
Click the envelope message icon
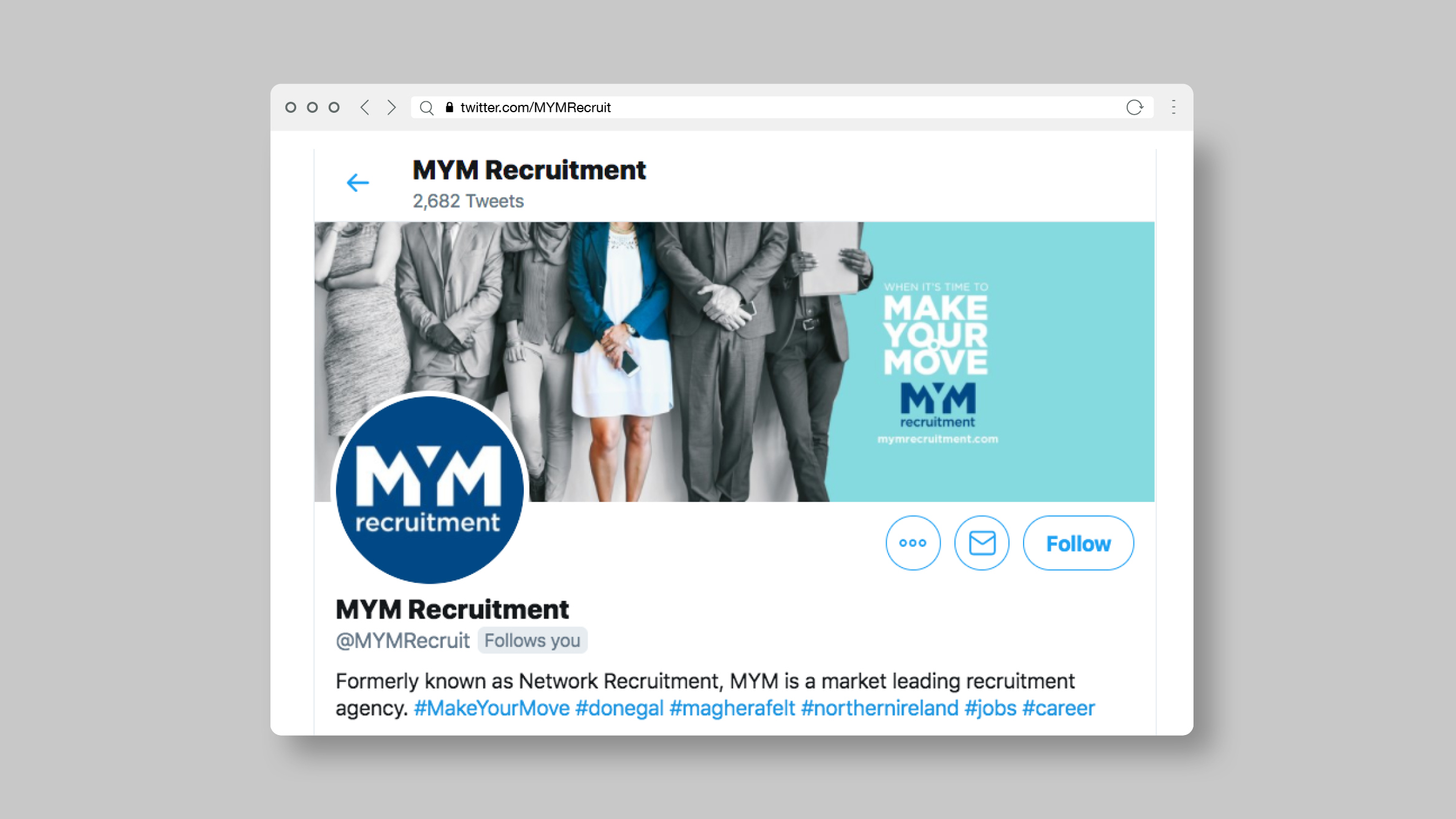(982, 543)
